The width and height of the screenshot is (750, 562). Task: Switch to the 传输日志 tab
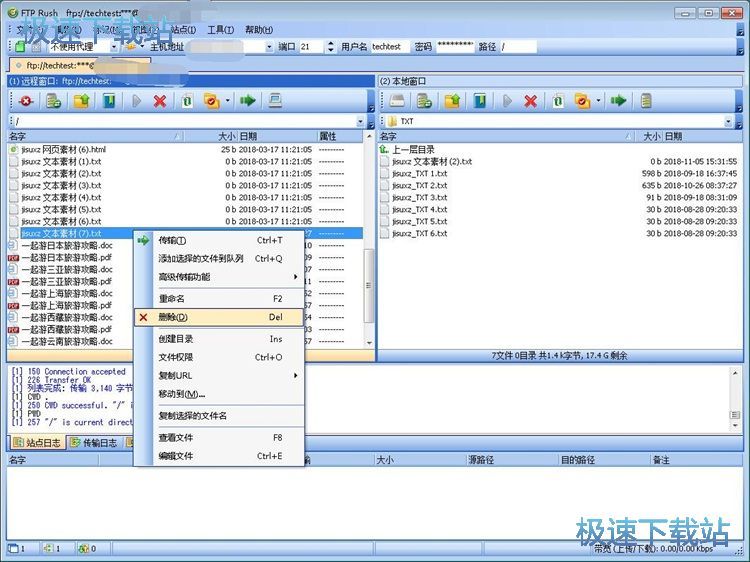click(93, 443)
